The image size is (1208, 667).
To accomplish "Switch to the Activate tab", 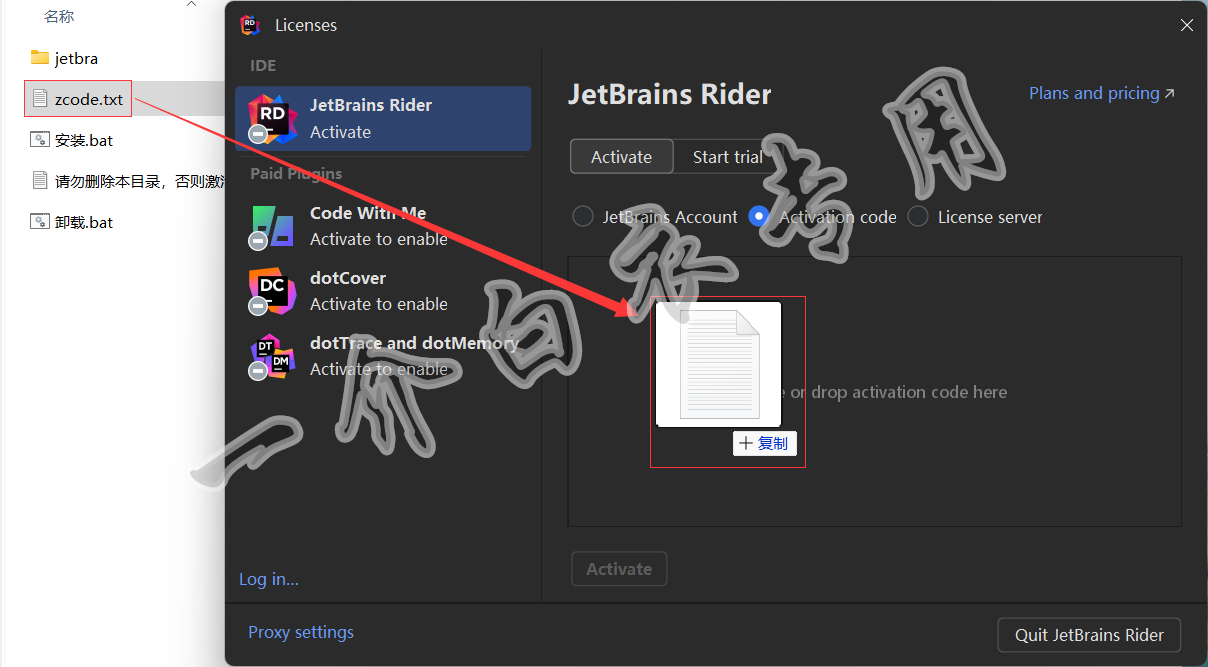I will pos(621,157).
